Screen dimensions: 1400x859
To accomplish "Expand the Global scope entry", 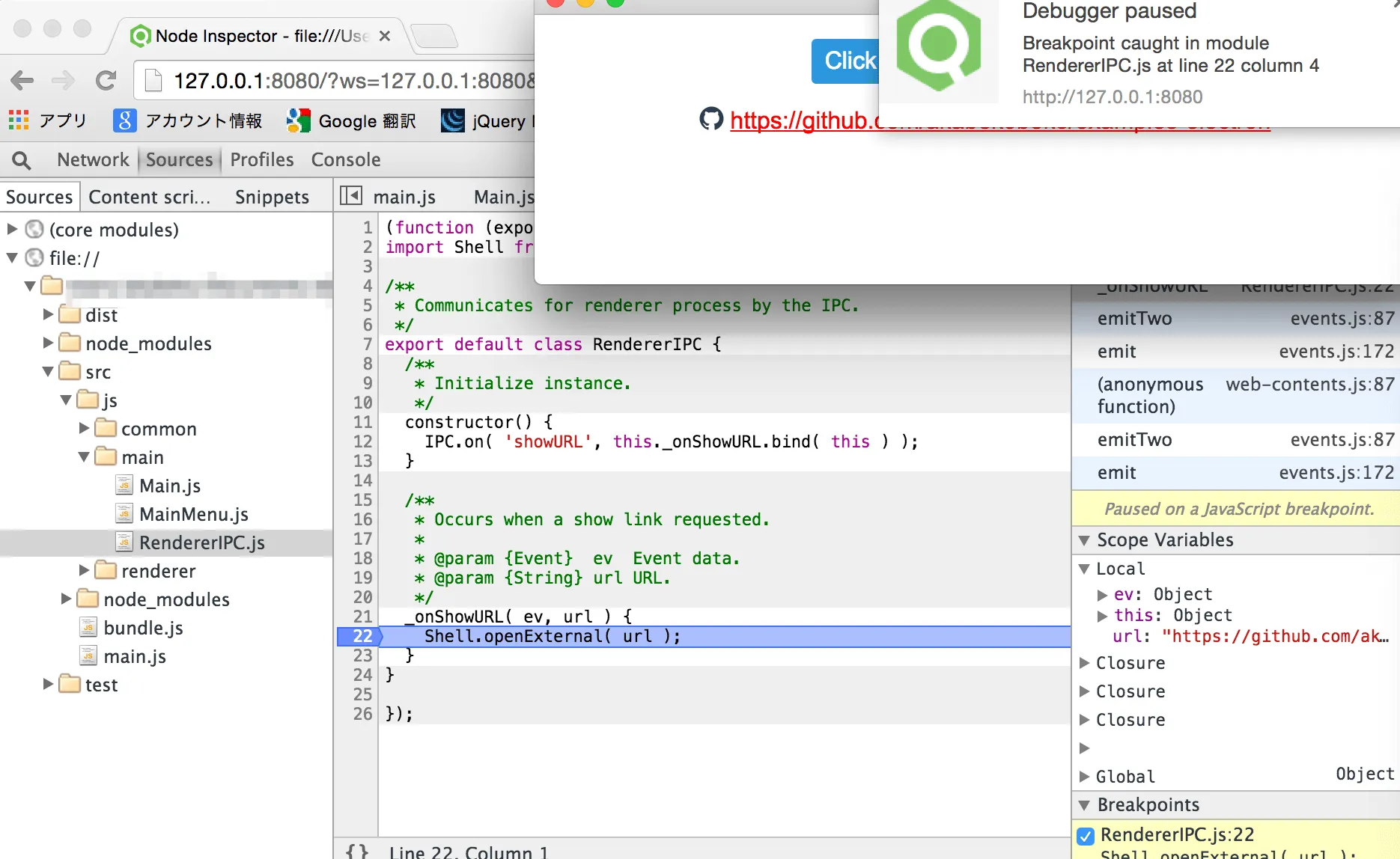I will [1084, 777].
